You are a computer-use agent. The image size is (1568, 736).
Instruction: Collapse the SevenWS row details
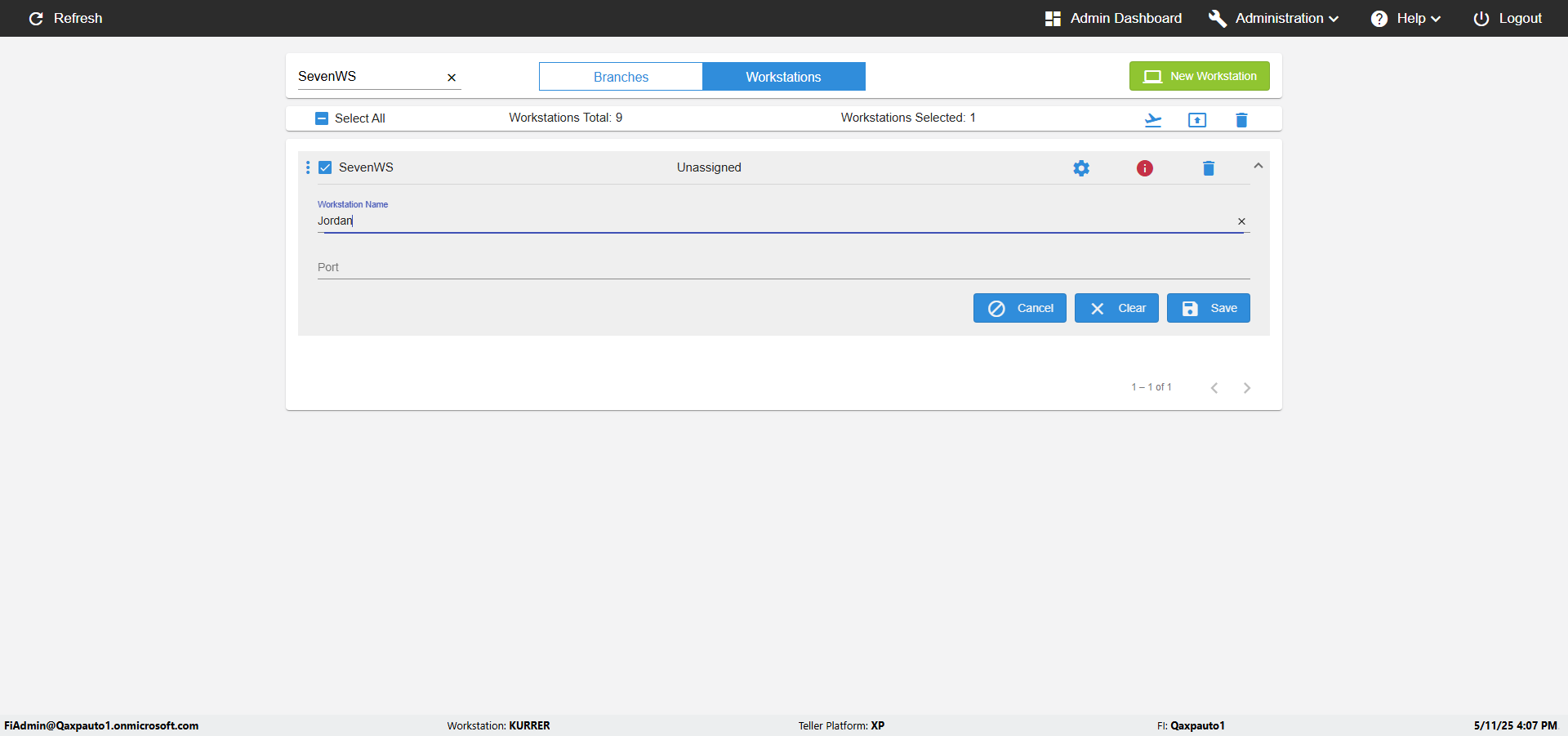pyautogui.click(x=1258, y=166)
